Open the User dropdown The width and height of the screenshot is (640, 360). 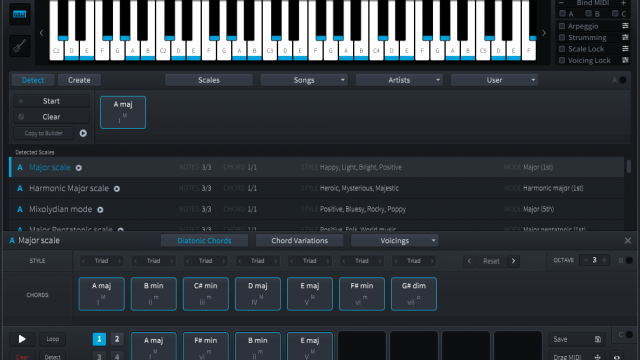pyautogui.click(x=494, y=80)
